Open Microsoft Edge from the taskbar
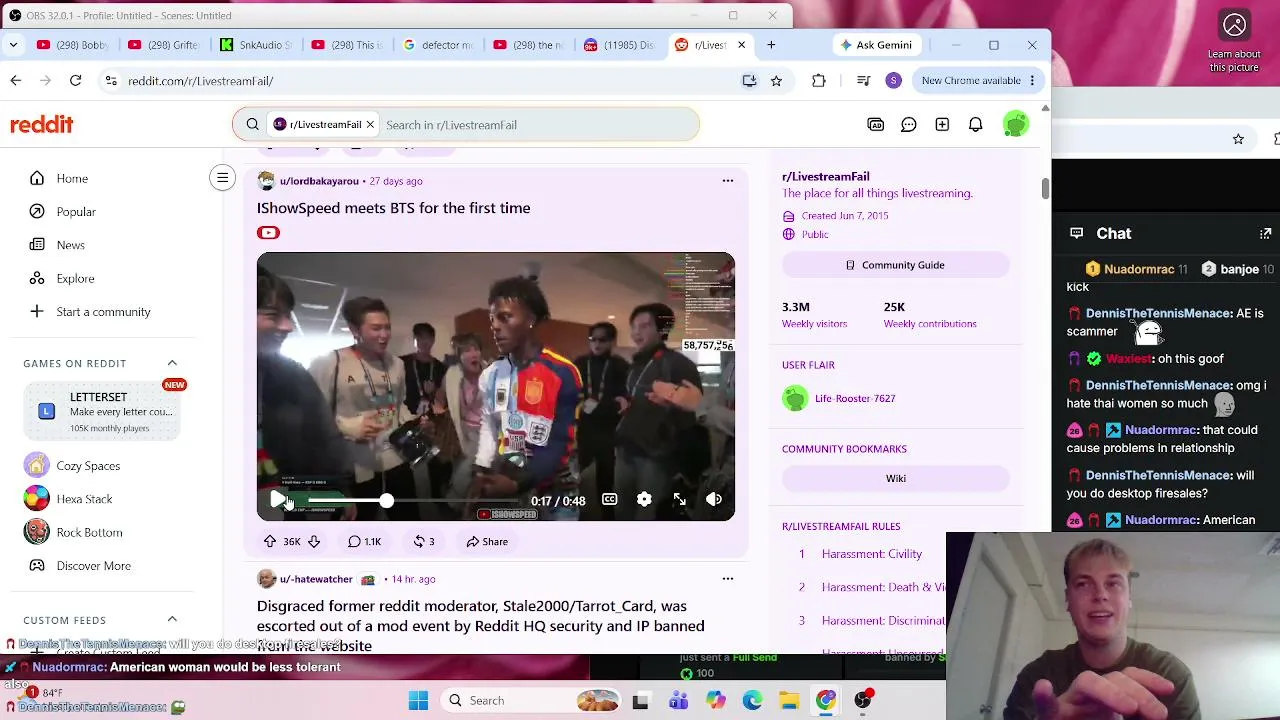This screenshot has height=720, width=1280. click(752, 701)
